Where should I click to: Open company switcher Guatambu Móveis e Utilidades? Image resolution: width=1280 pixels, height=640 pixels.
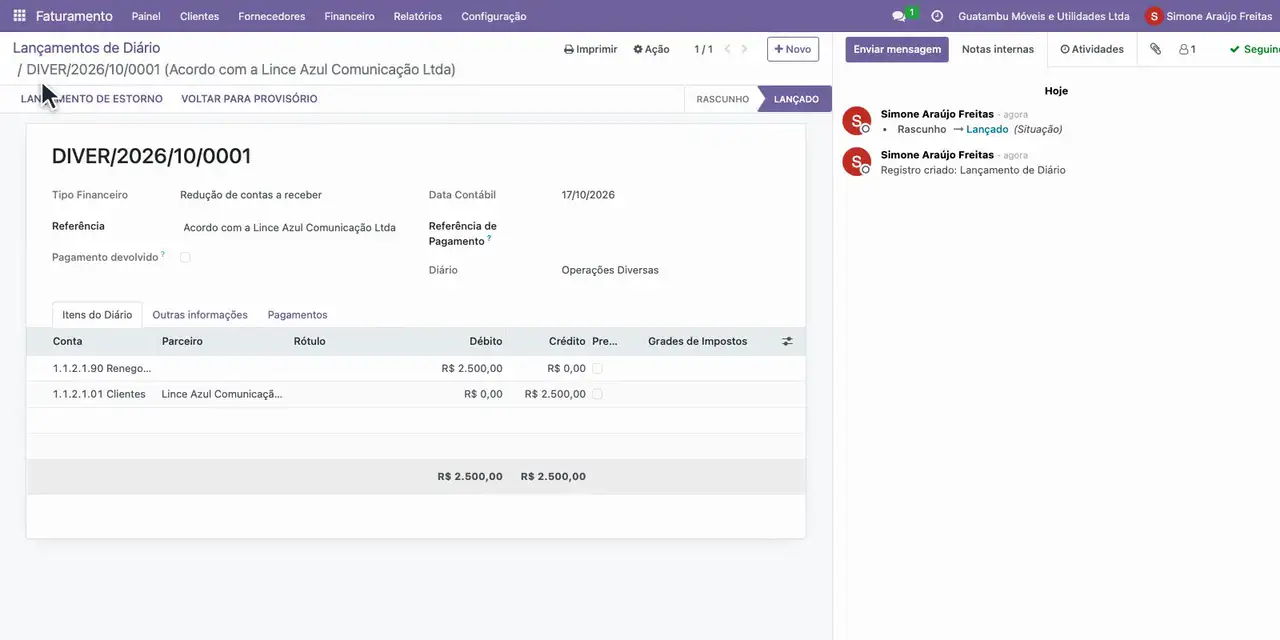pyautogui.click(x=1044, y=16)
